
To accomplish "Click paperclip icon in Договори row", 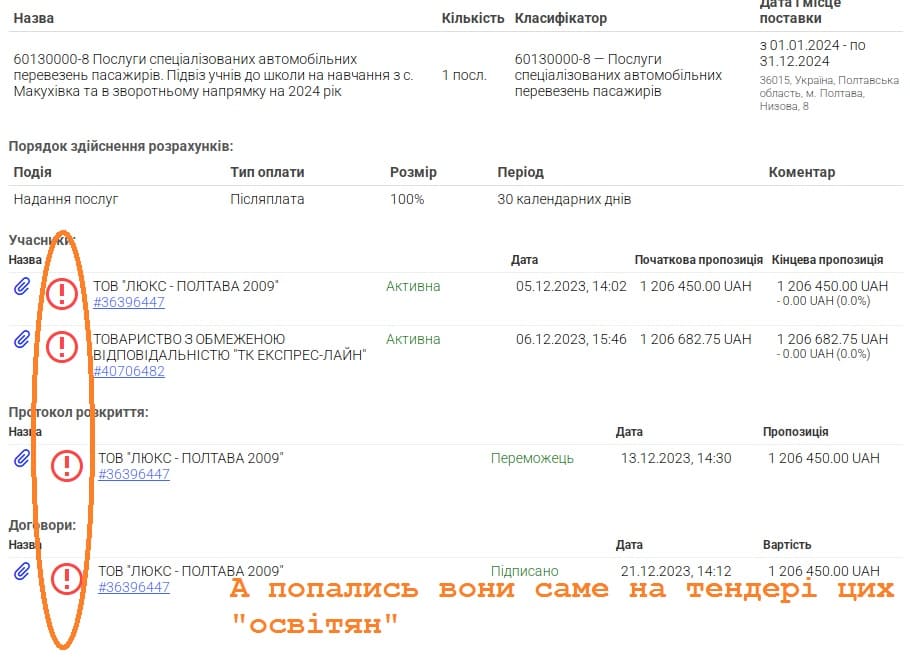I will click(21, 571).
